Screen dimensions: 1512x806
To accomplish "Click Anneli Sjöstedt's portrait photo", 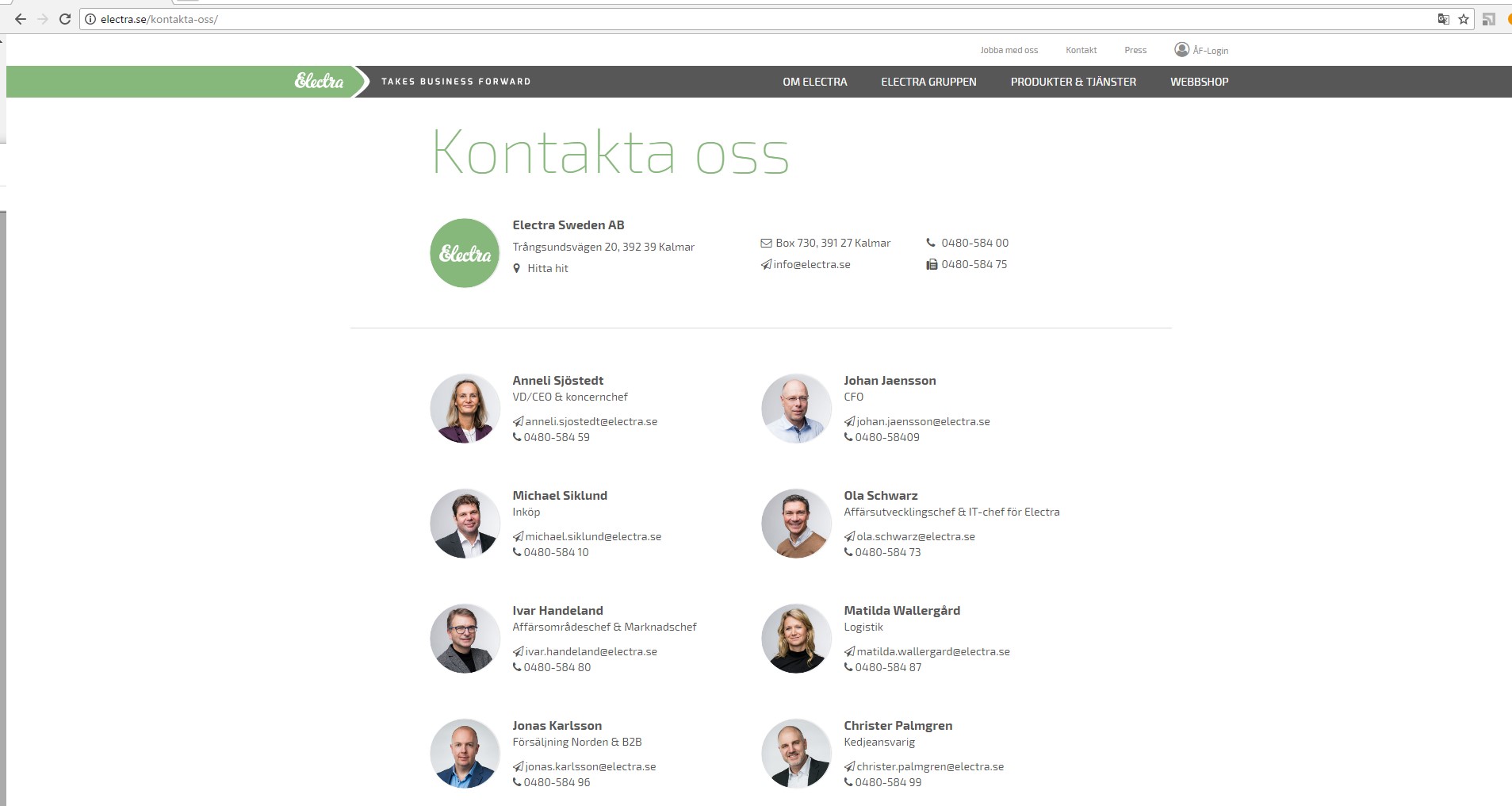I will [x=465, y=409].
